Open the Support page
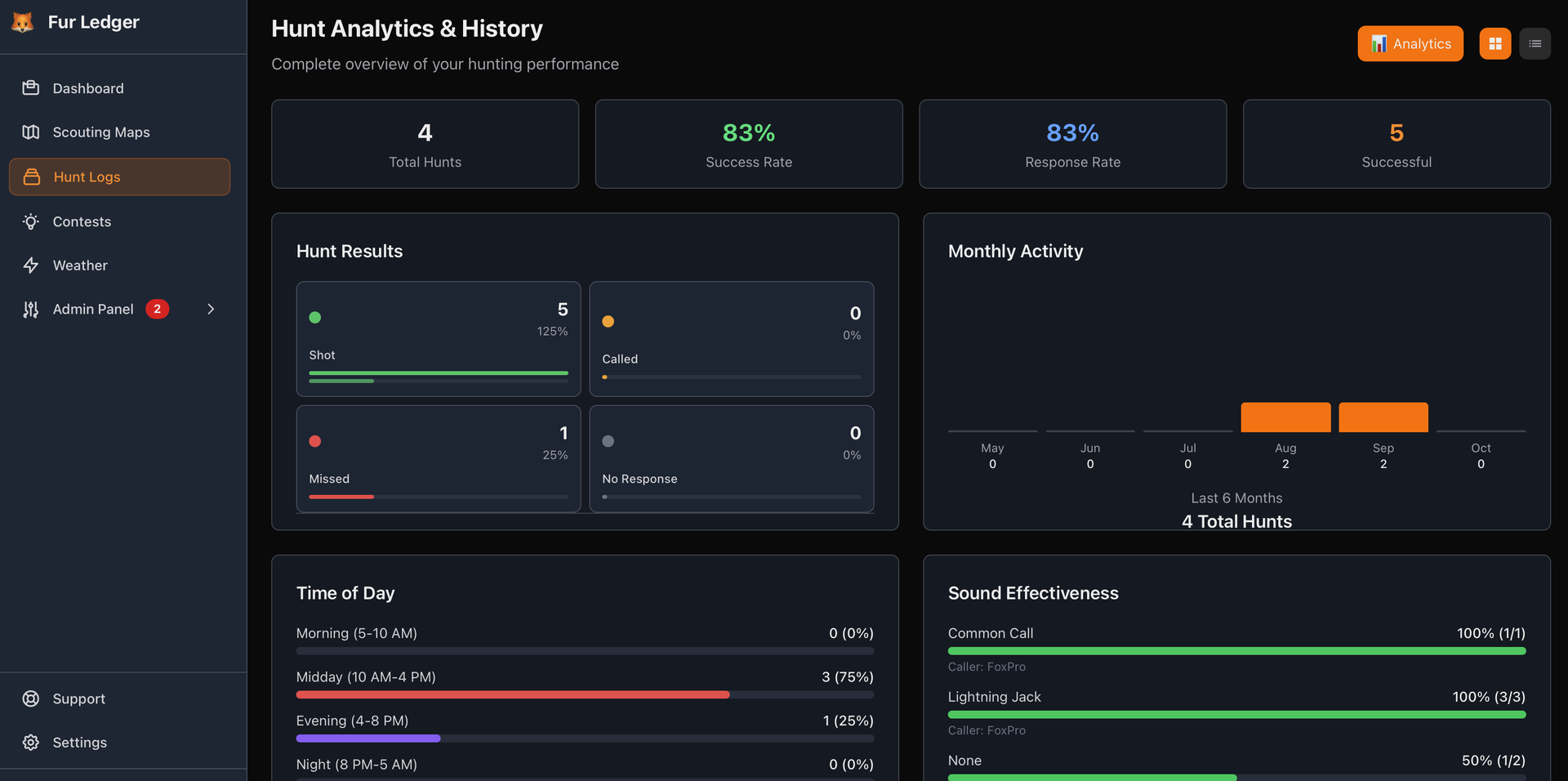 coord(78,698)
